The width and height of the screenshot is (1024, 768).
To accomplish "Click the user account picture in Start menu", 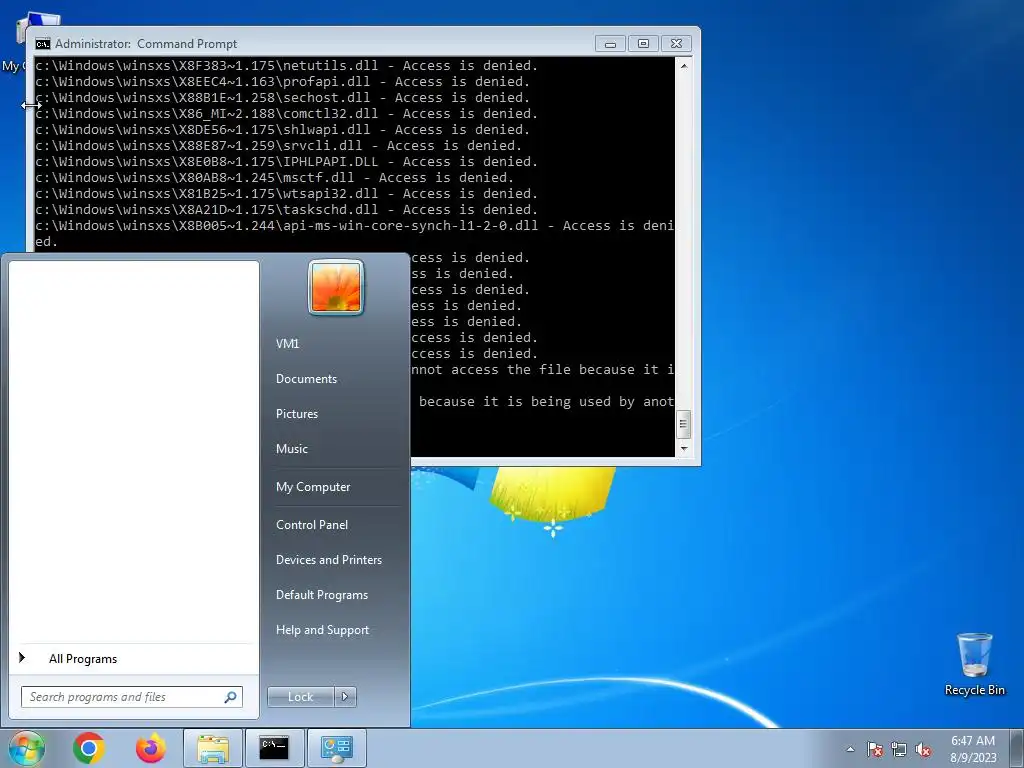I will click(x=336, y=287).
